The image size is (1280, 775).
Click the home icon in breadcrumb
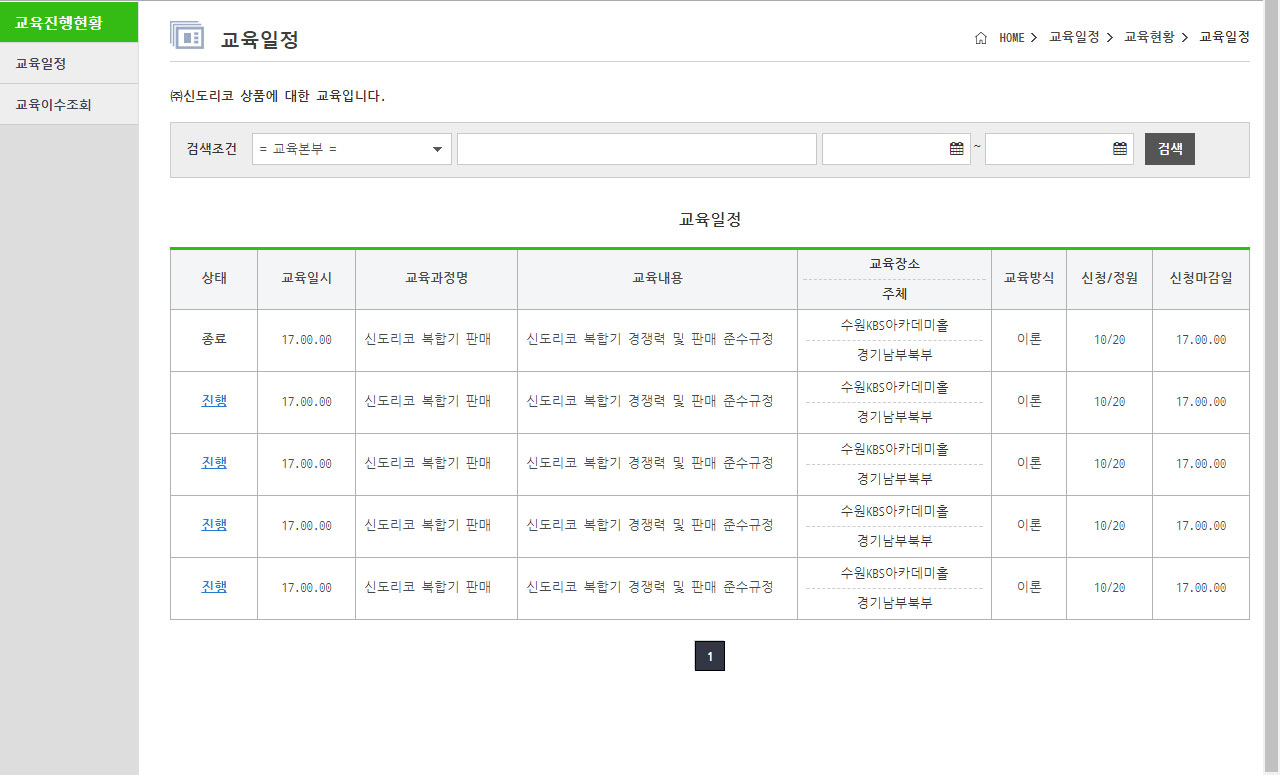pyautogui.click(x=981, y=38)
